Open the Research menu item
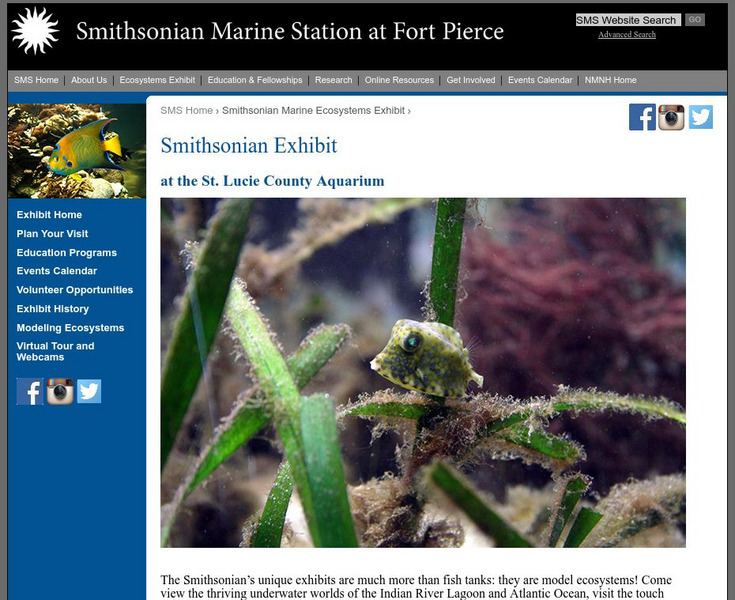The image size is (735, 600). 333,80
